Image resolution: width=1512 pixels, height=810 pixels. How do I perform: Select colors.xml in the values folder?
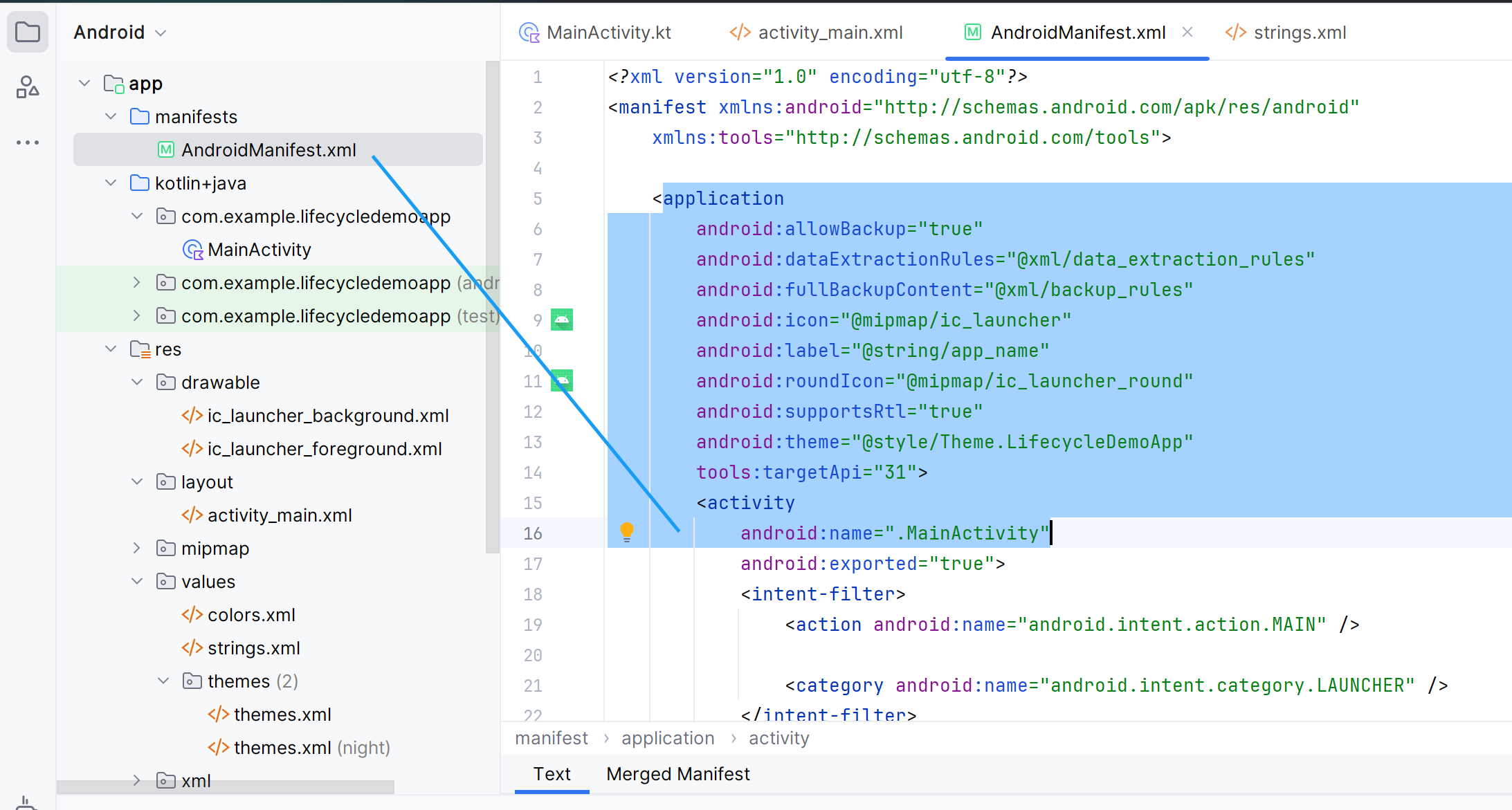pos(251,615)
